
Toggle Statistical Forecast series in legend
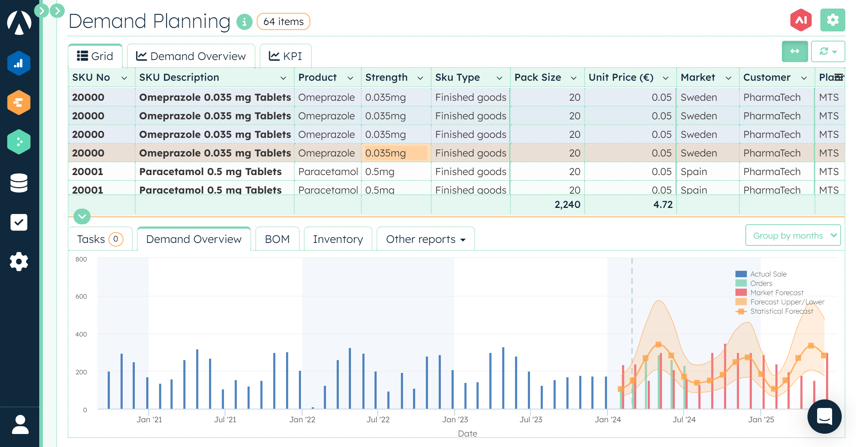pyautogui.click(x=780, y=311)
